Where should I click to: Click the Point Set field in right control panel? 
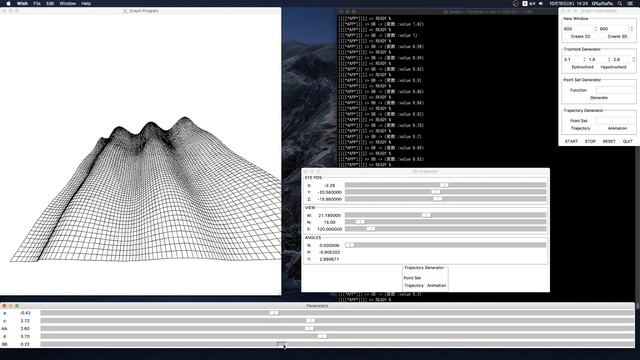pyautogui.click(x=615, y=120)
